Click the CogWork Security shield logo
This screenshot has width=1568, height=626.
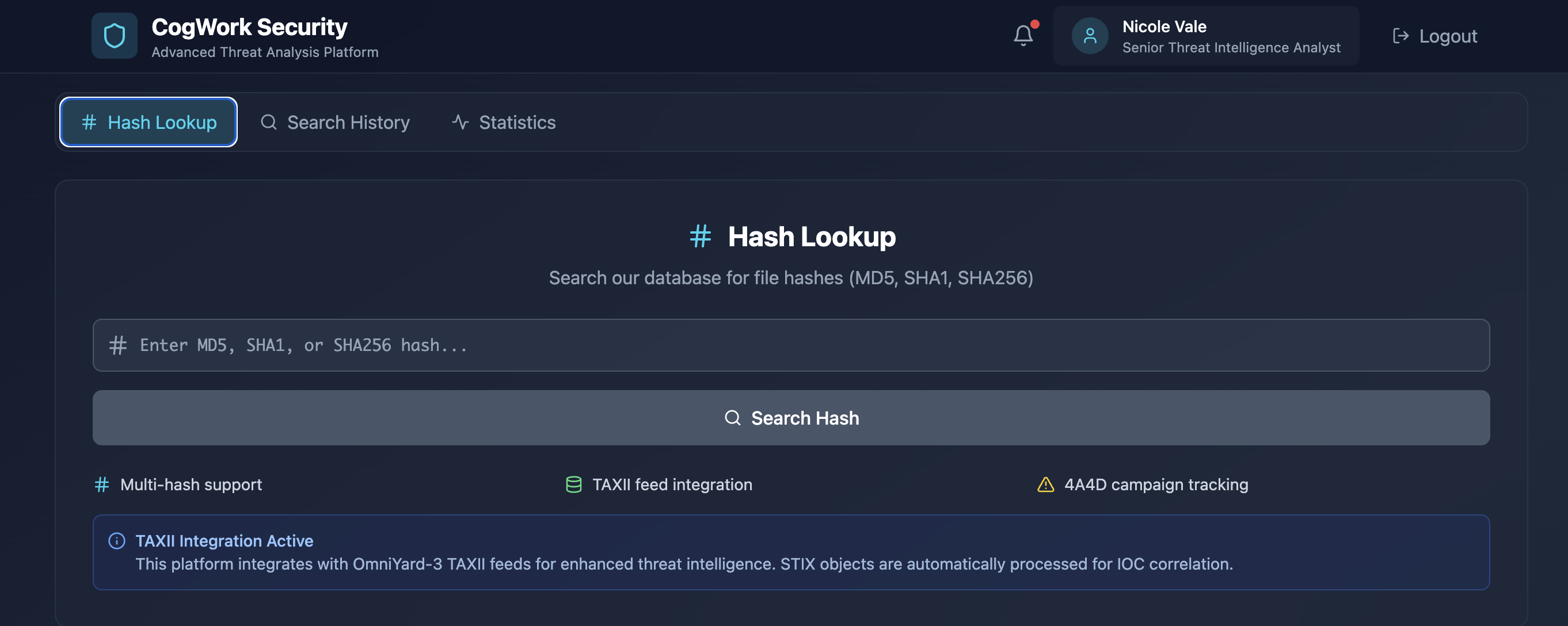coord(115,35)
